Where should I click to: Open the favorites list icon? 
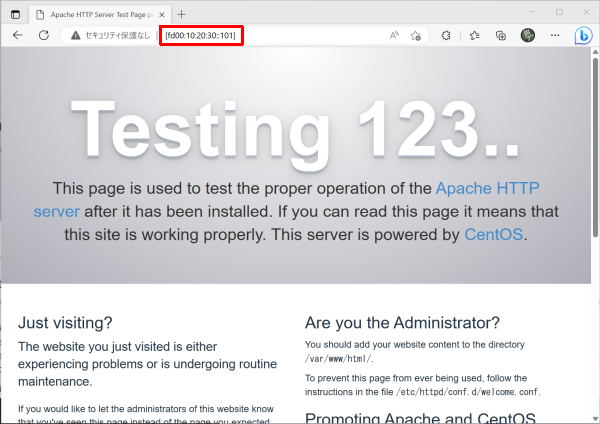pyautogui.click(x=474, y=36)
